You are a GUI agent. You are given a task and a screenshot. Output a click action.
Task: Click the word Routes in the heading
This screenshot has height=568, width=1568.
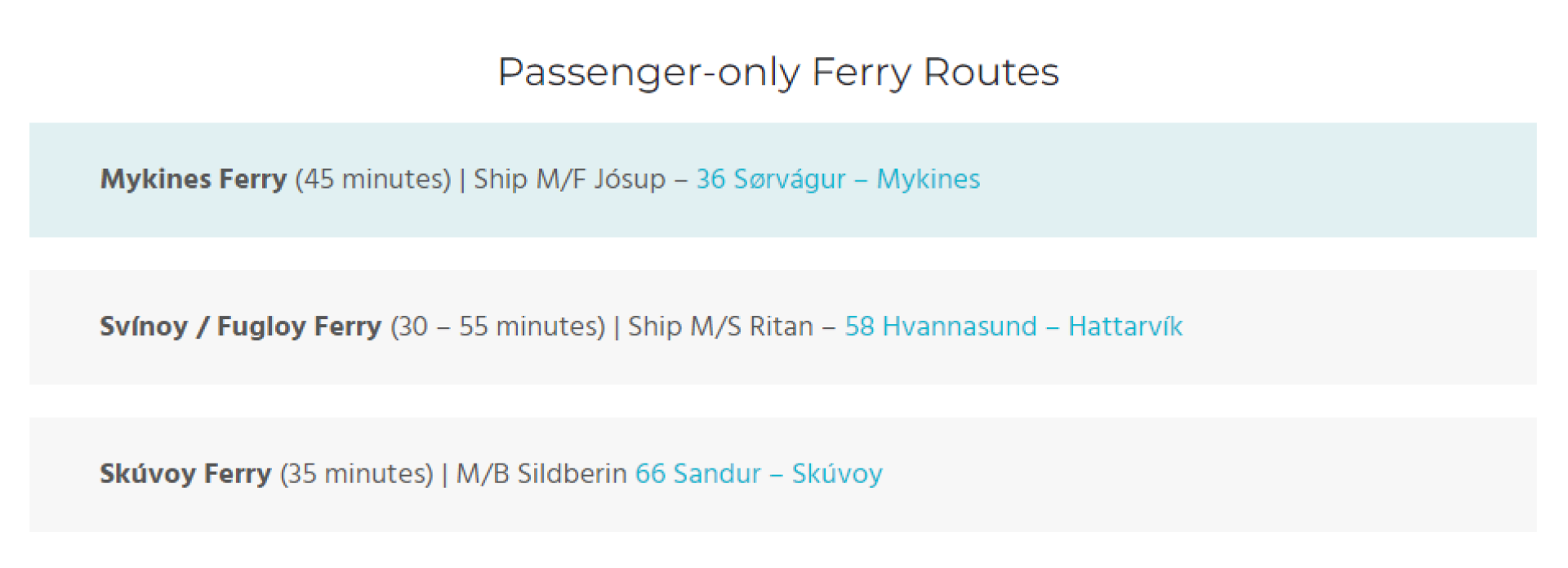click(x=991, y=72)
